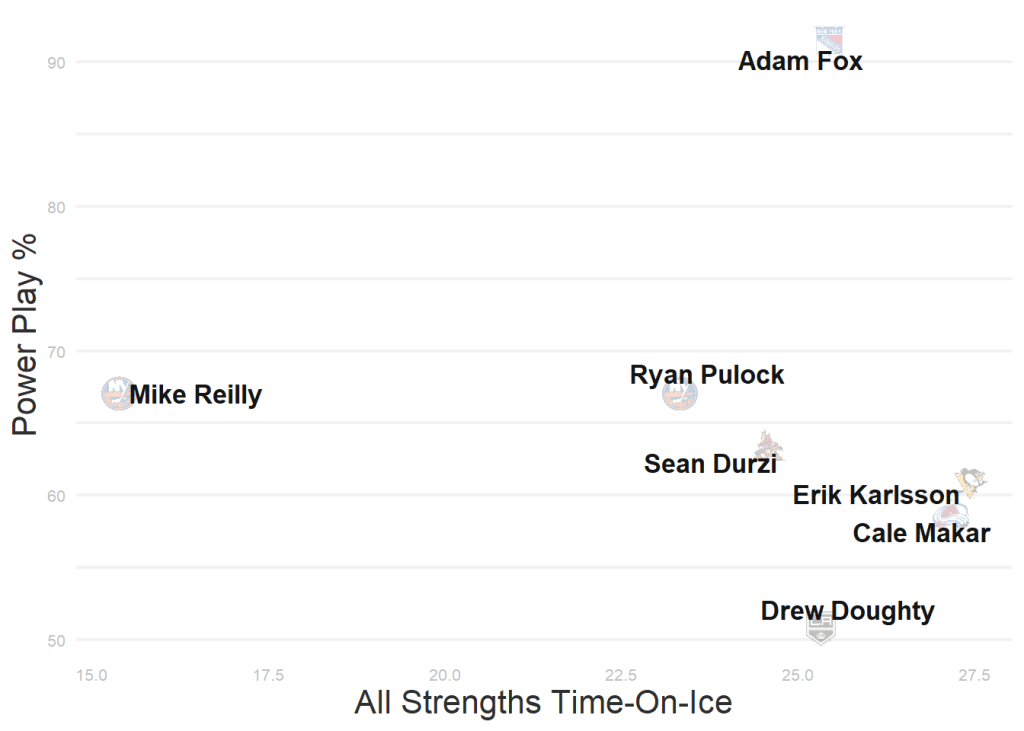The width and height of the screenshot is (1024, 731).
Task: Select the 80 y-axis tick label
Action: (x=56, y=207)
